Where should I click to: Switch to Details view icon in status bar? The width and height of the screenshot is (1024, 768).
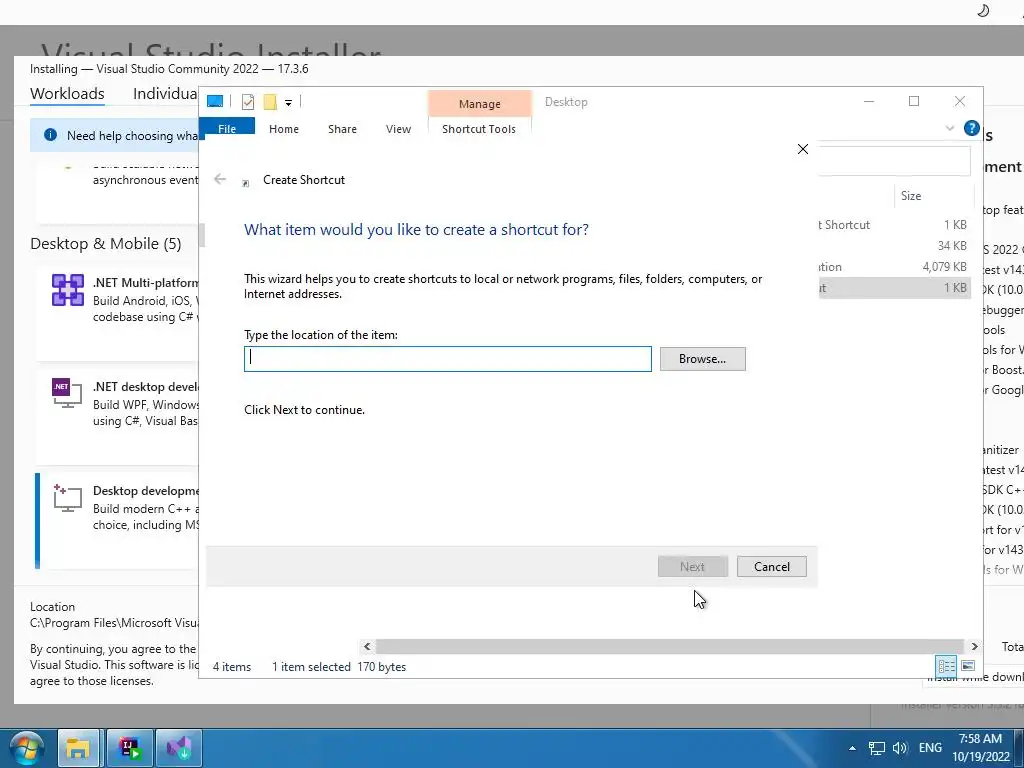(x=946, y=665)
